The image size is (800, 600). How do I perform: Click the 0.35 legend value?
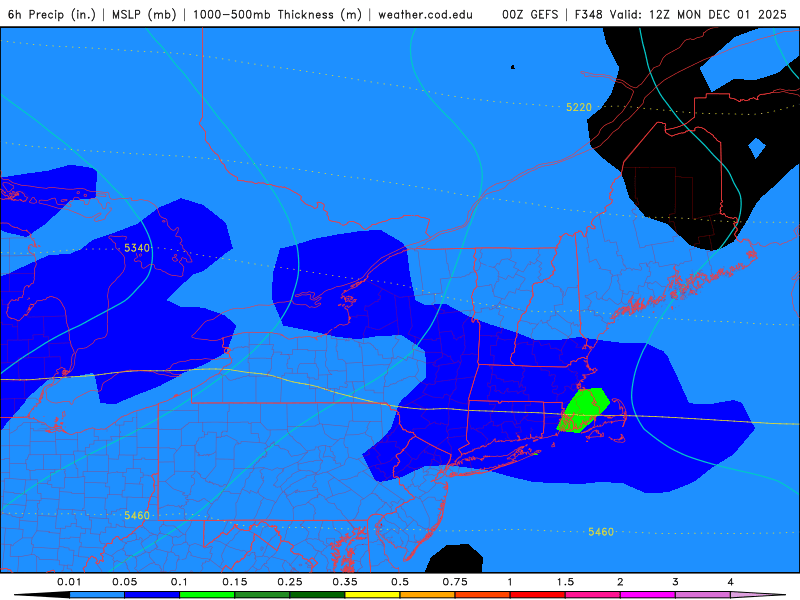pos(345,582)
